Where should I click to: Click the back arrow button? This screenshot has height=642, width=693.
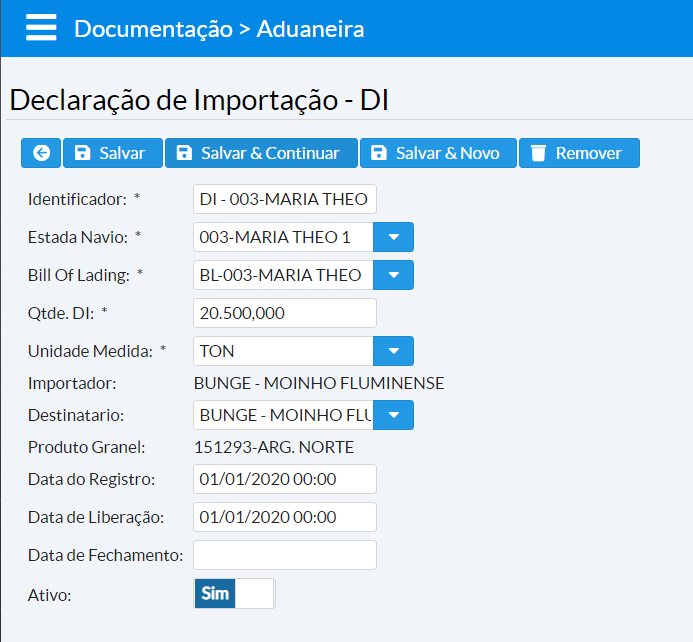[x=41, y=153]
